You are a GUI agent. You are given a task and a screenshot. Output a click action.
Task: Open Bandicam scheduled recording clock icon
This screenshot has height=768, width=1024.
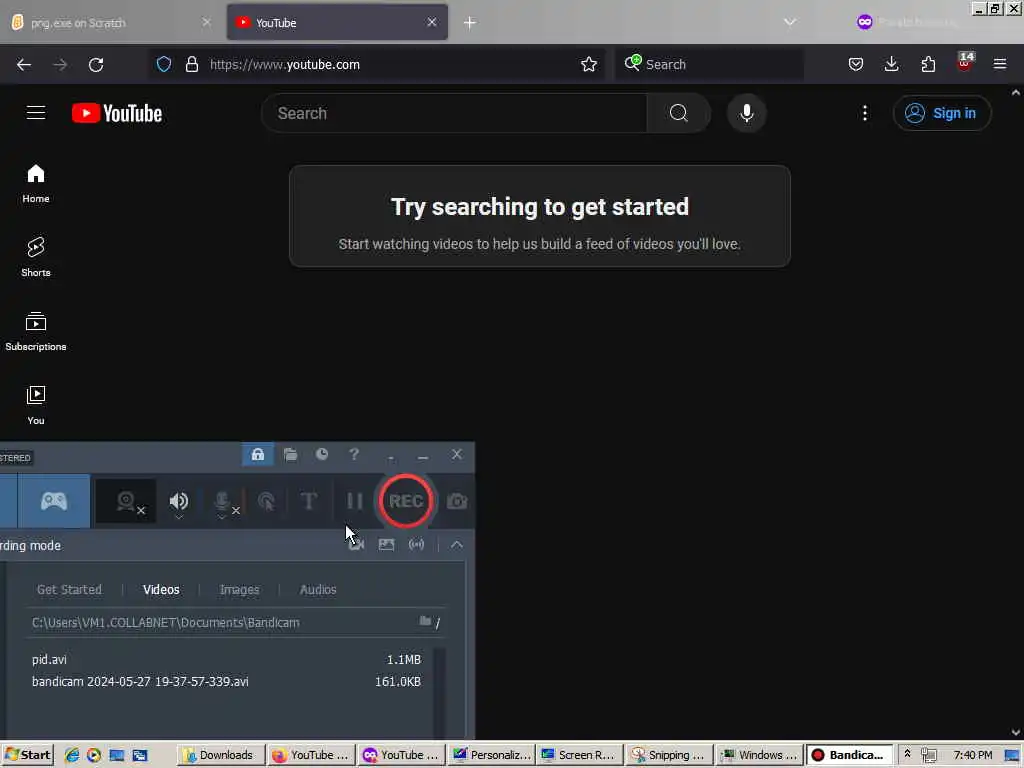(x=322, y=455)
